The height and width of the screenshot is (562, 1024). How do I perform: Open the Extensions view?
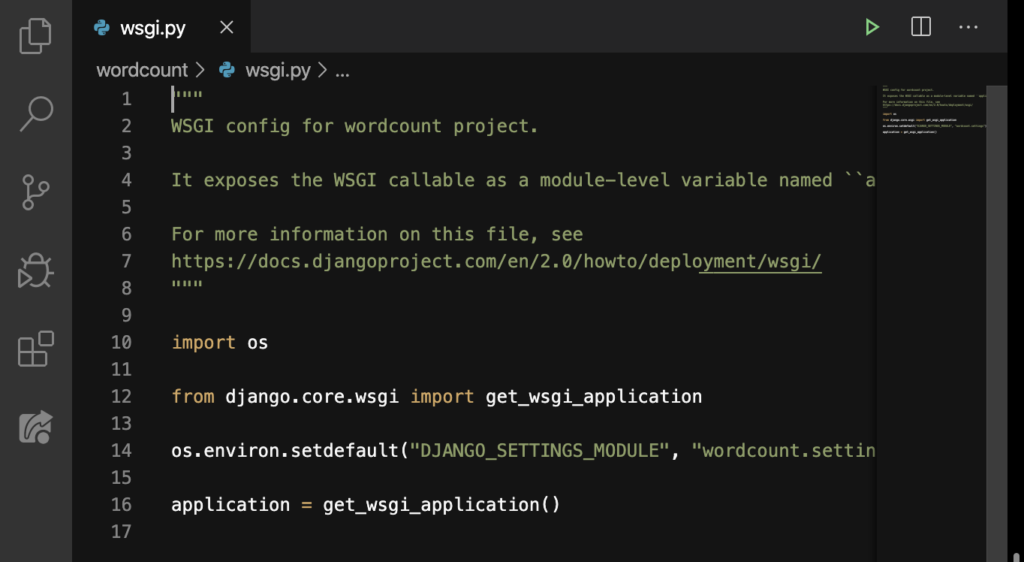pyautogui.click(x=35, y=349)
